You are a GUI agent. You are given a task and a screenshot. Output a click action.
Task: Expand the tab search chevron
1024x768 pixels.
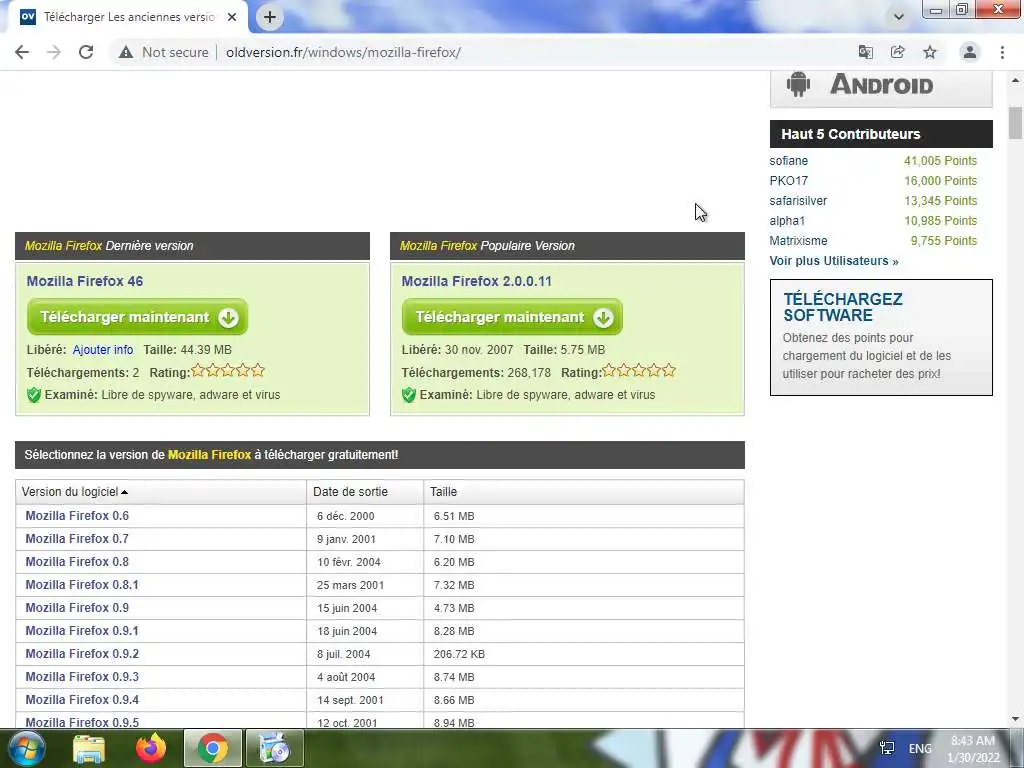899,17
